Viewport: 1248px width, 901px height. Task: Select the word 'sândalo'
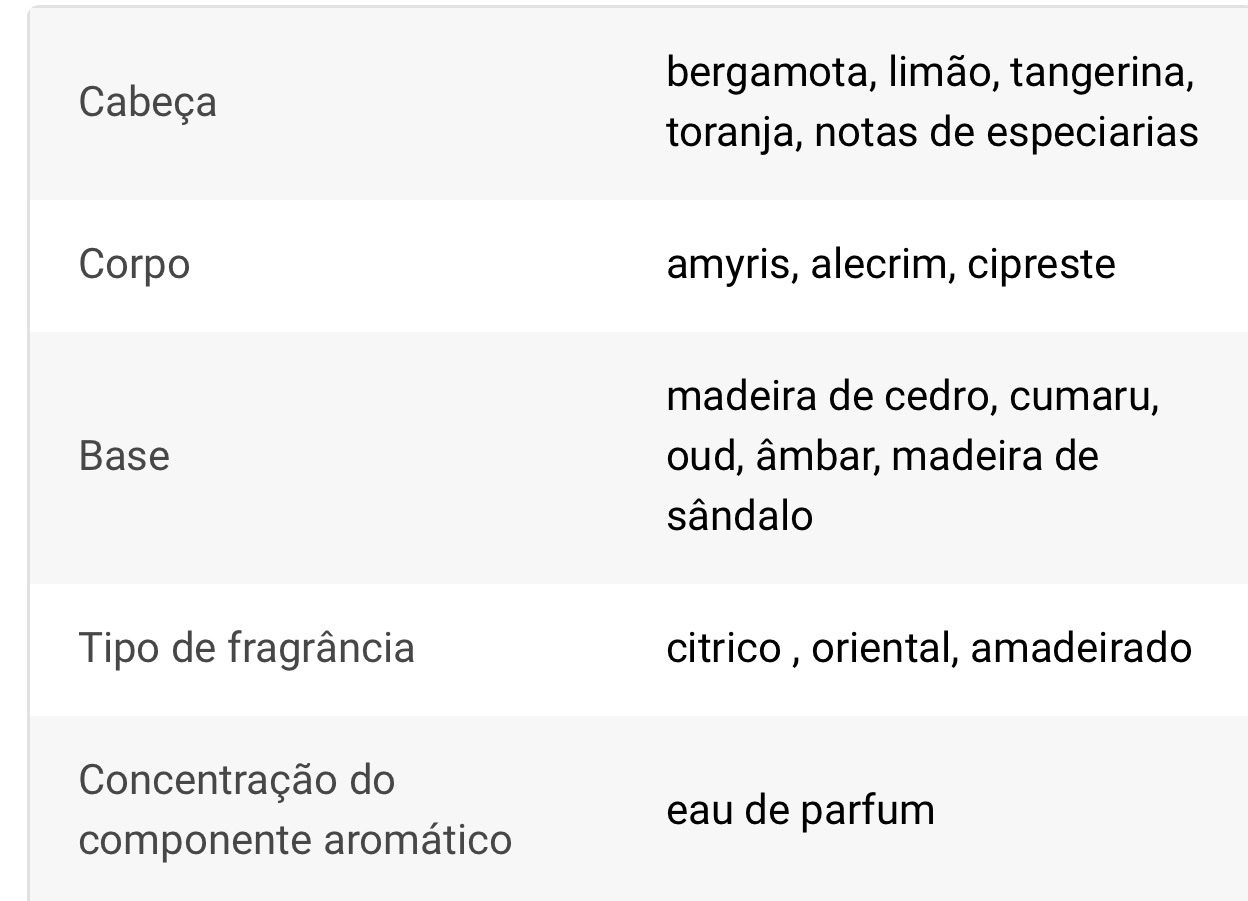tap(739, 516)
